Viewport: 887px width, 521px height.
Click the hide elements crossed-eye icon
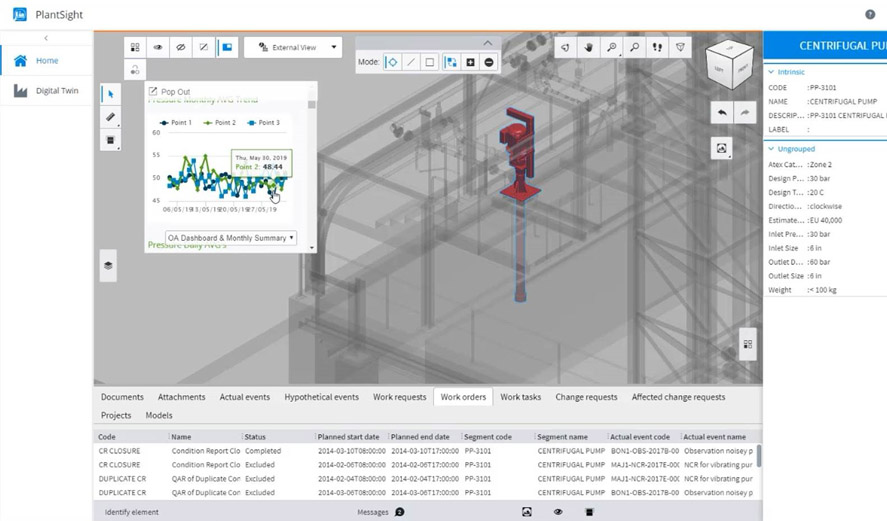(x=181, y=48)
